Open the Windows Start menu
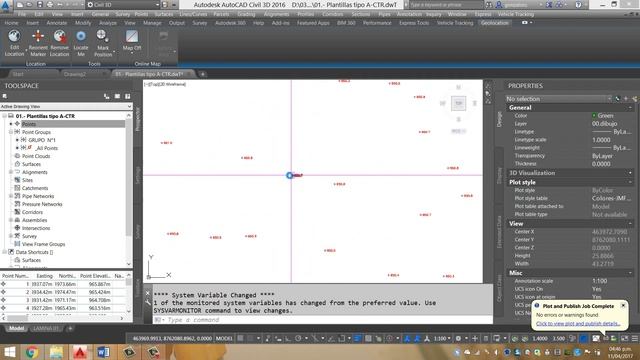This screenshot has height=360, width=640. [x=9, y=352]
